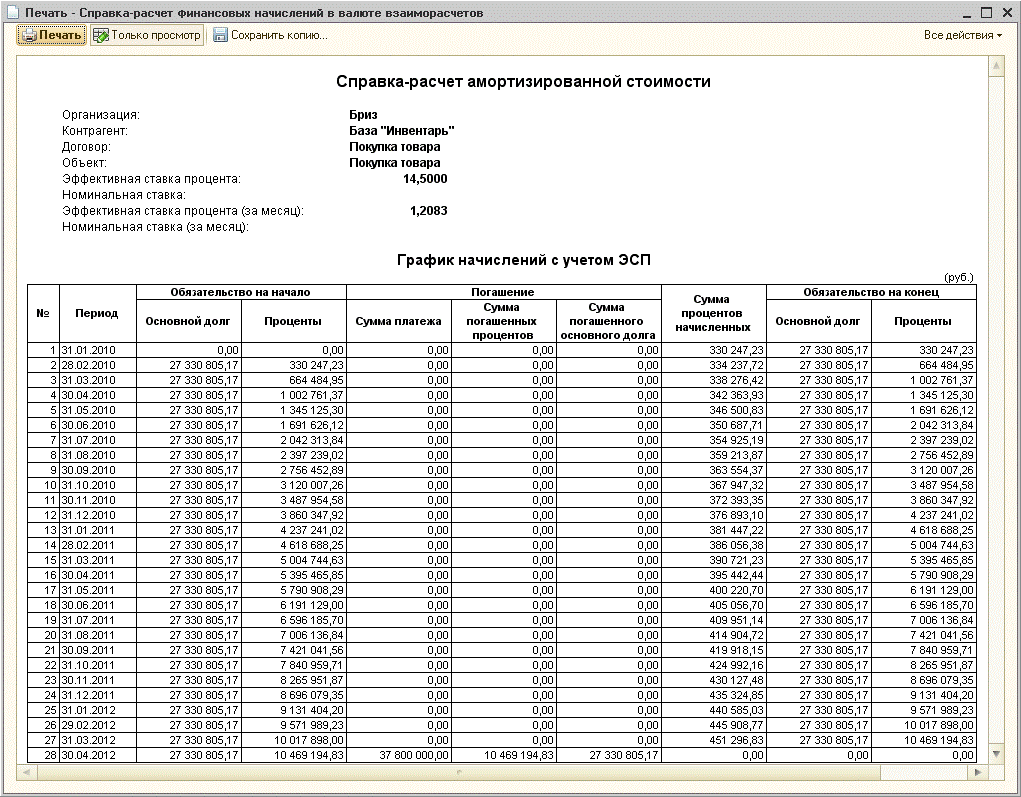Click the vertical scrollbar track

click(995, 400)
